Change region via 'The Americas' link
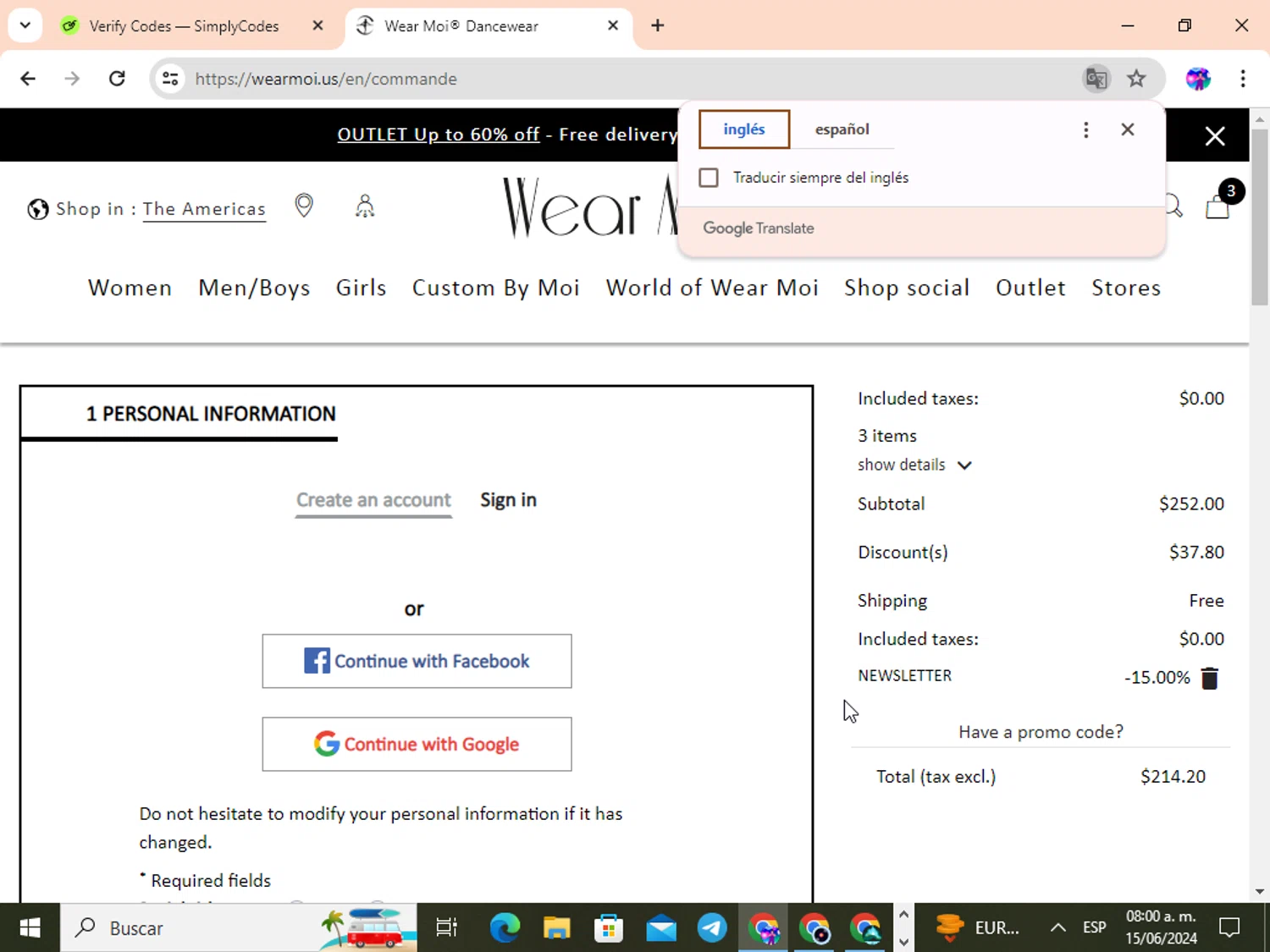1270x952 pixels. tap(204, 209)
